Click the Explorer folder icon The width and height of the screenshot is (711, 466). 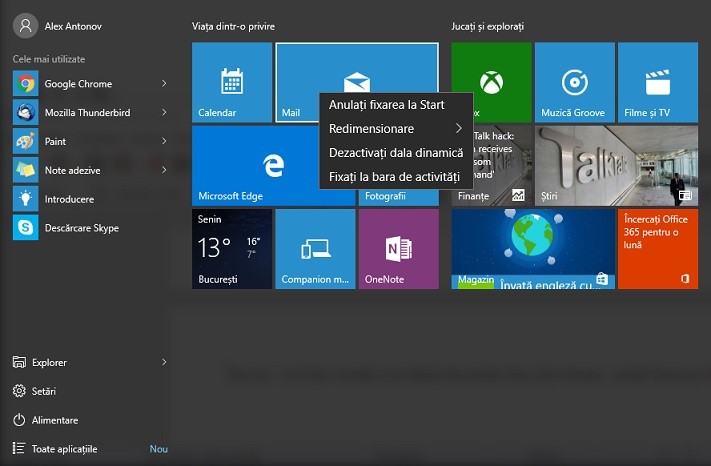click(x=19, y=362)
